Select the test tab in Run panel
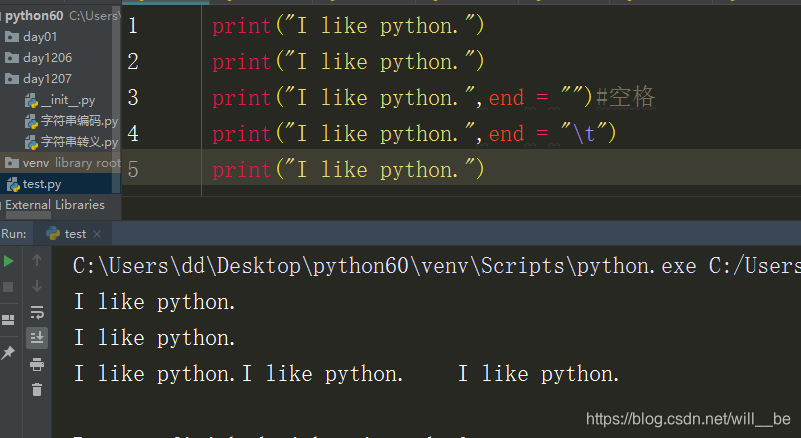Screen dimensions: 801x438 73,234
